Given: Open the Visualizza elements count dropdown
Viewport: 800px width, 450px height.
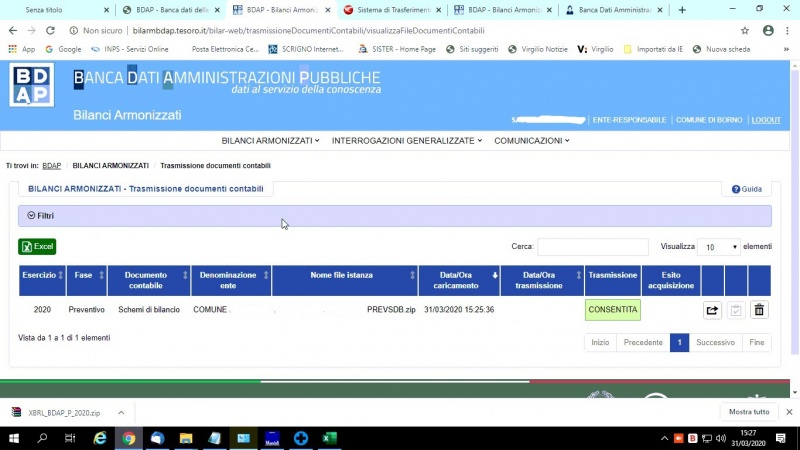Looking at the screenshot, I should click(719, 247).
